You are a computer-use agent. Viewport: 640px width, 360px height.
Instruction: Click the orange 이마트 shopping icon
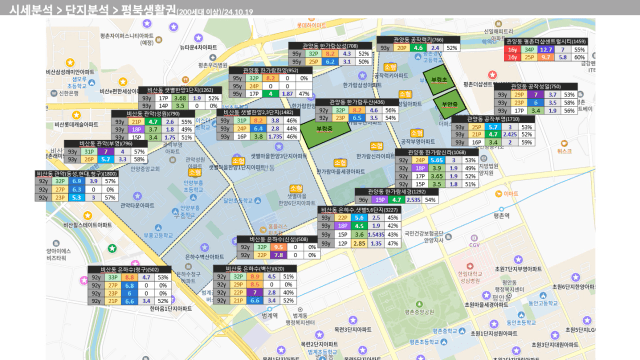pyautogui.click(x=498, y=194)
